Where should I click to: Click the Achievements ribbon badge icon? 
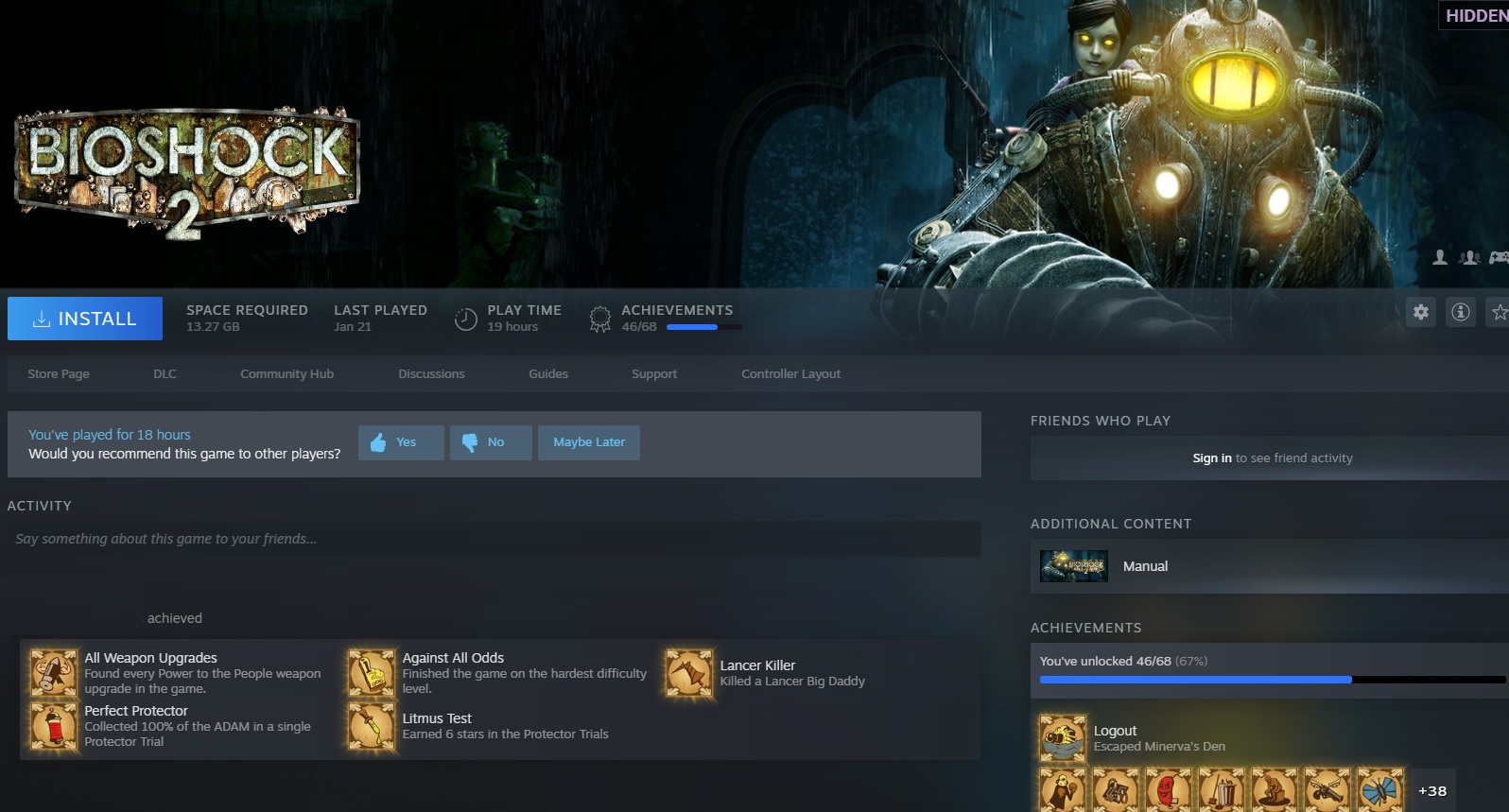pyautogui.click(x=600, y=320)
